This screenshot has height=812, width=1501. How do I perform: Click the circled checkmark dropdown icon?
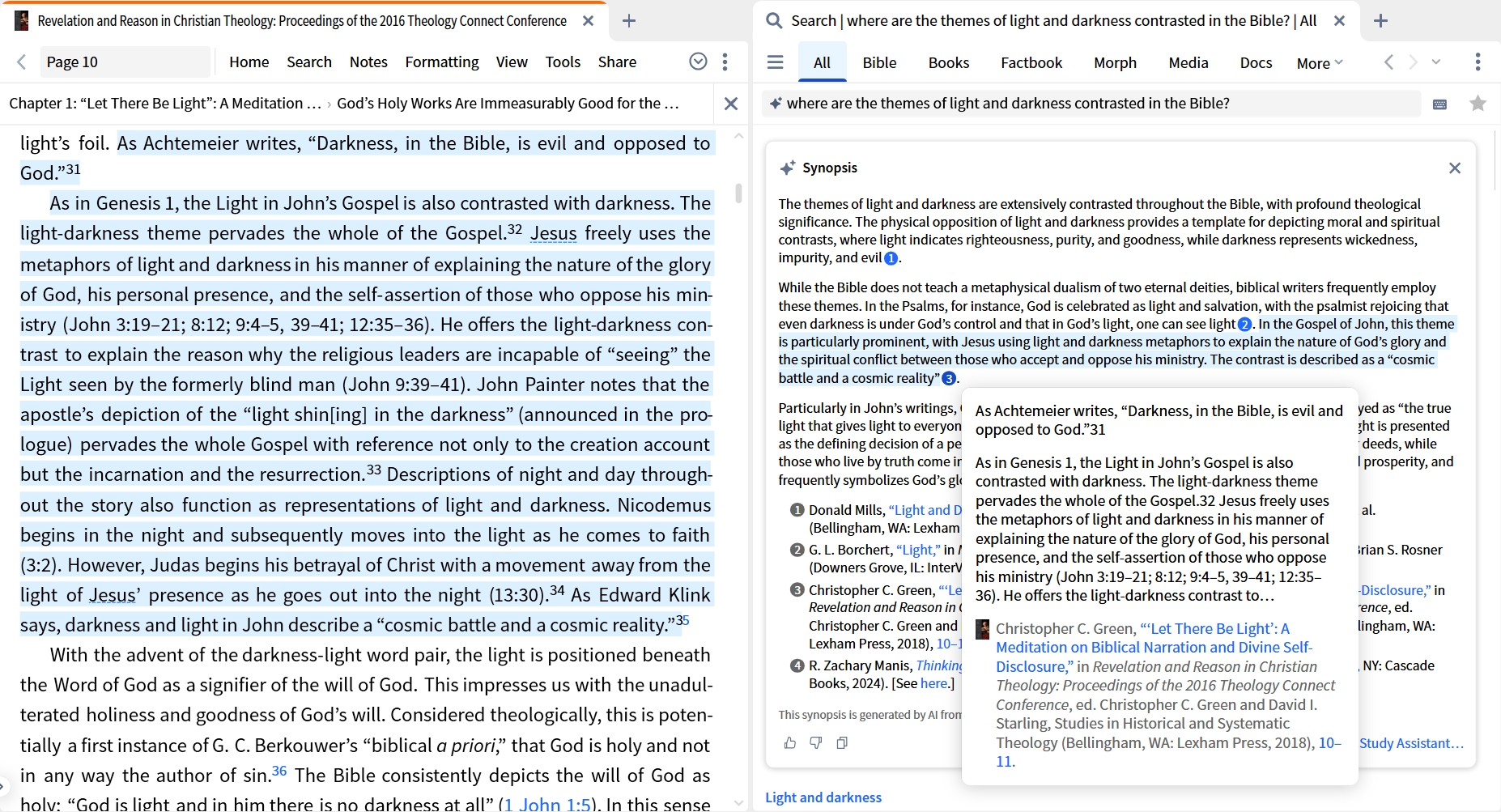coord(698,62)
